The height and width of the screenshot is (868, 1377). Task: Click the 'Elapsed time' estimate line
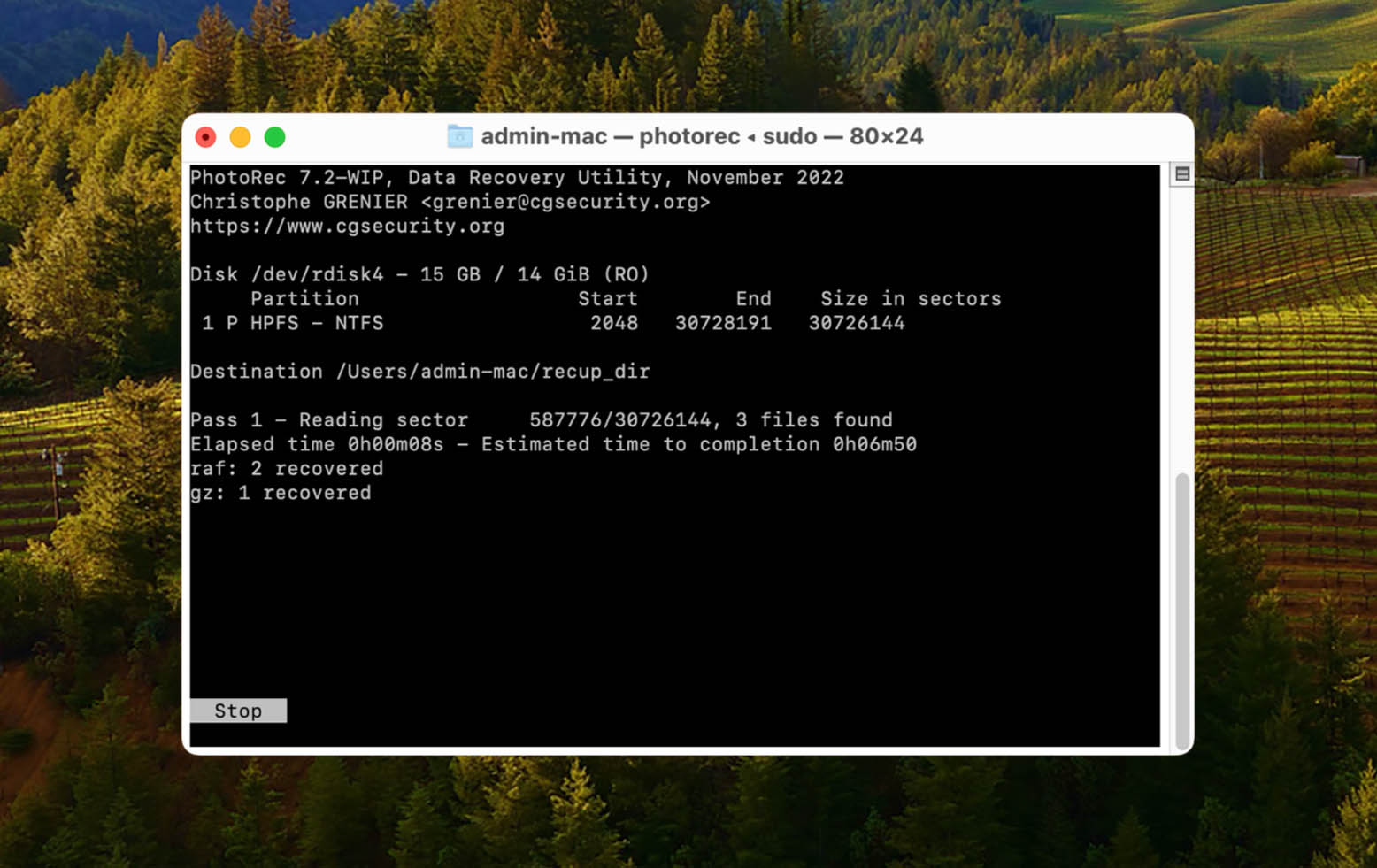(553, 444)
